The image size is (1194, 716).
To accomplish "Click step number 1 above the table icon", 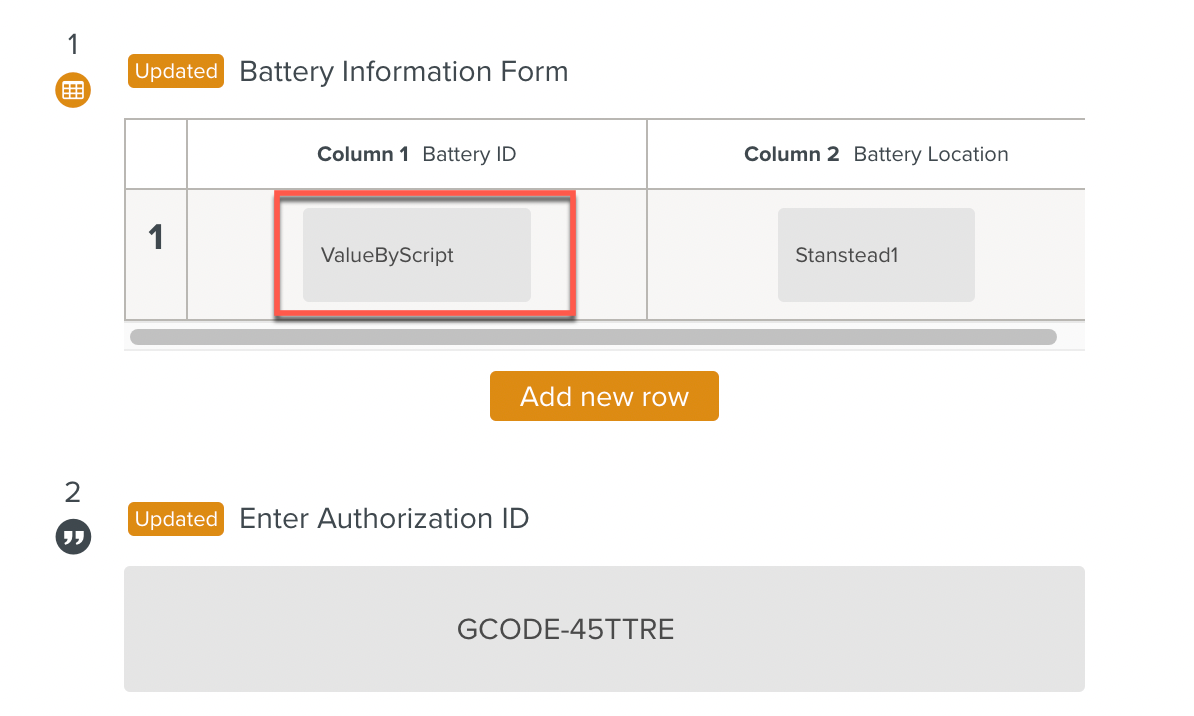I will (72, 44).
